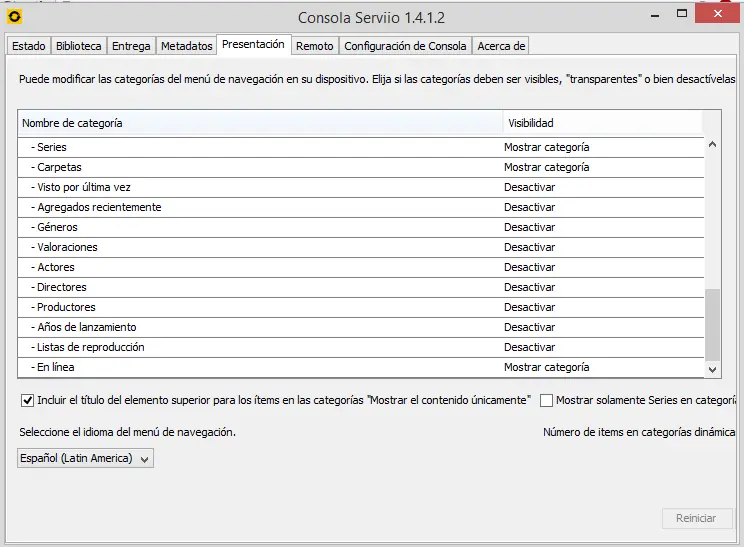Viewport: 744px width, 547px height.
Task: Open the Acerca de tab
Action: coord(501,46)
